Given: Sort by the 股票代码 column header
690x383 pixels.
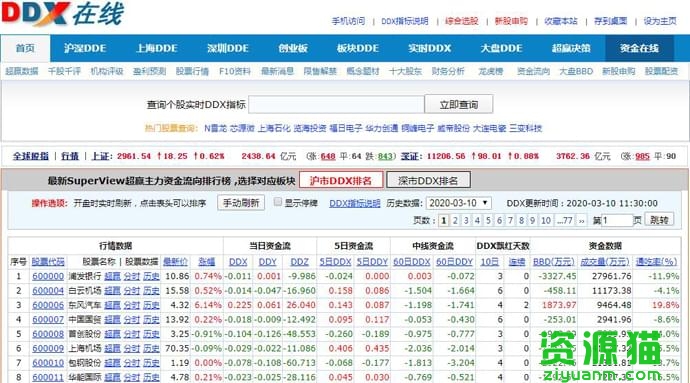Looking at the screenshot, I should point(48,261).
